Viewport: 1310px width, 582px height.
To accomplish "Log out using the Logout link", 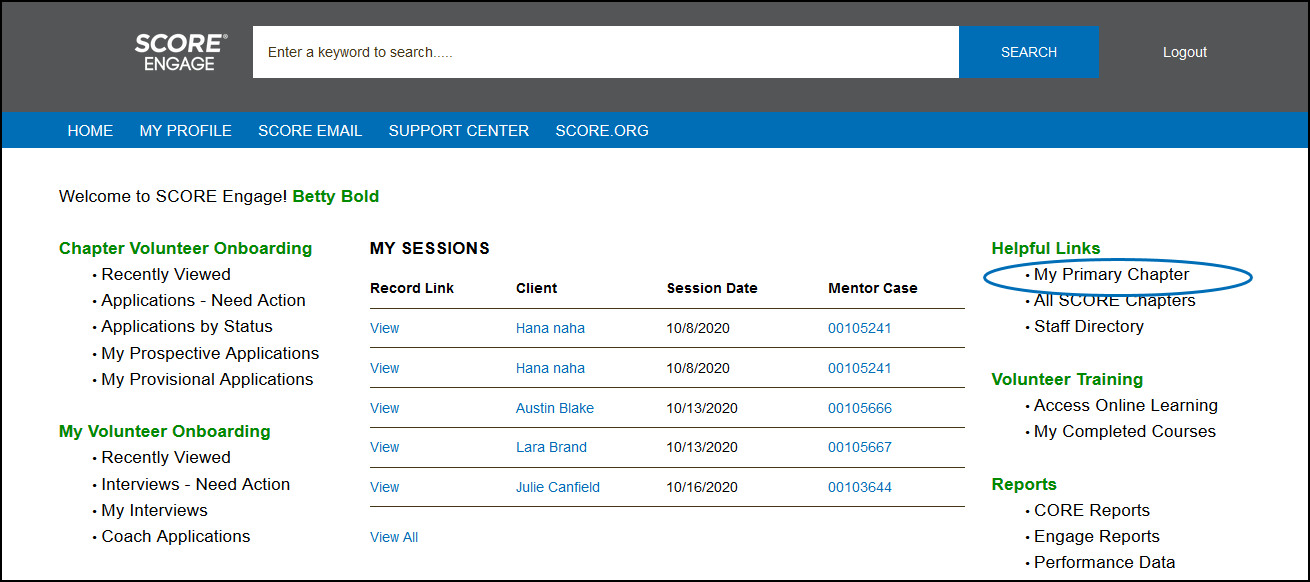I will click(x=1184, y=52).
